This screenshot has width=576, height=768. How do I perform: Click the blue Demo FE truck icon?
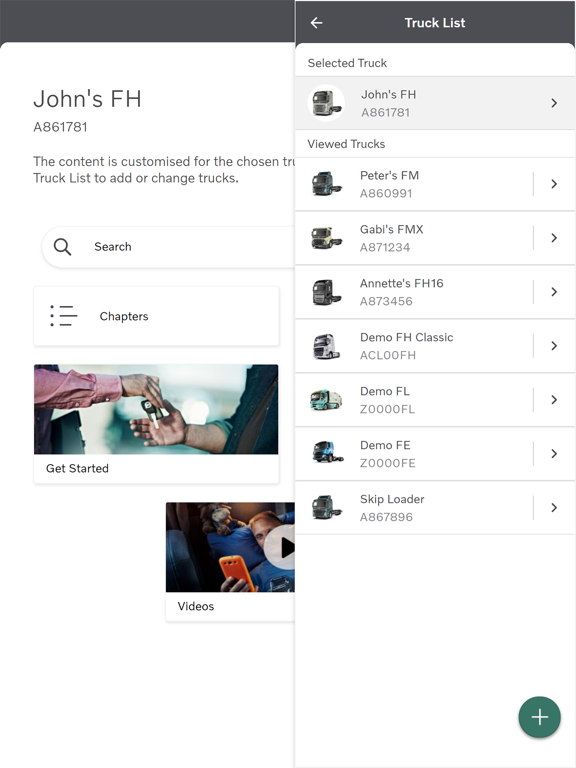click(327, 453)
